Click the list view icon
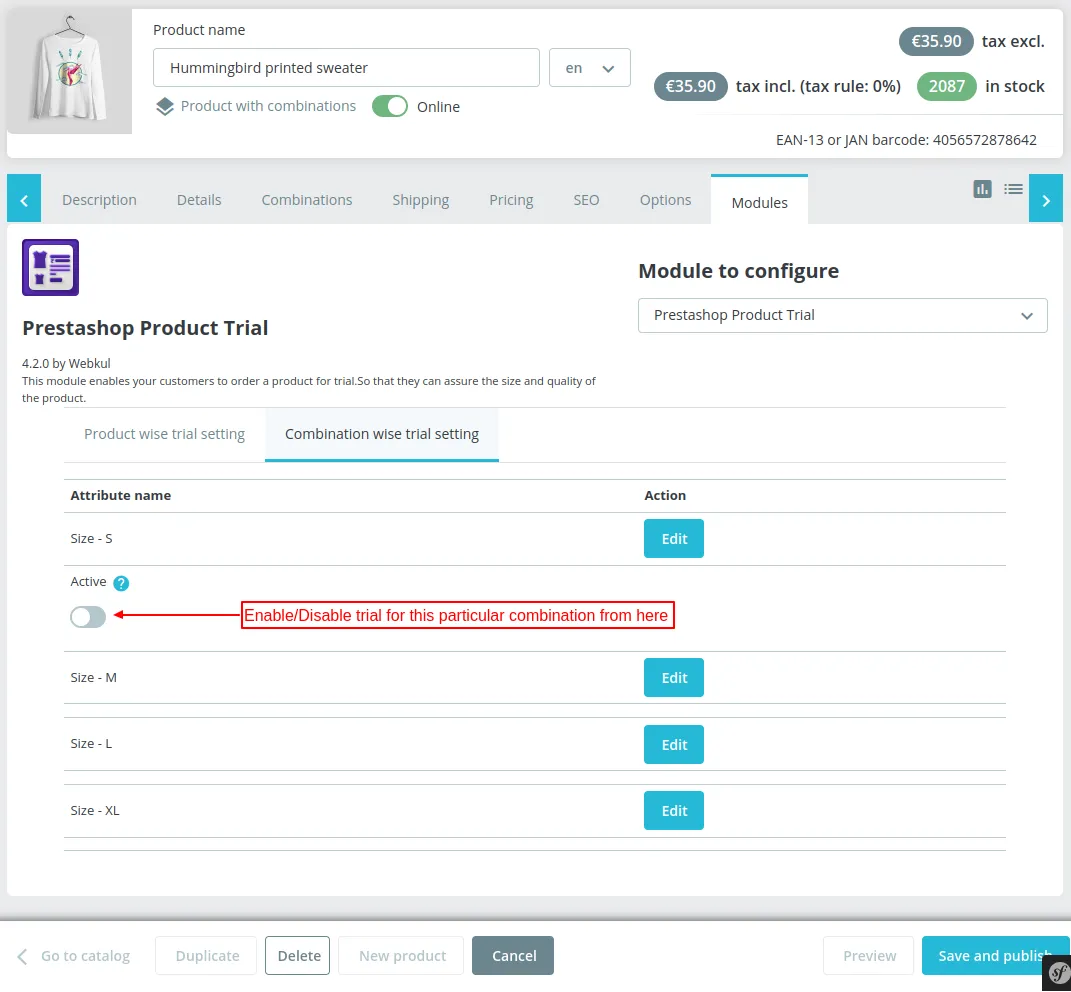The width and height of the screenshot is (1071, 992). 1014,188
